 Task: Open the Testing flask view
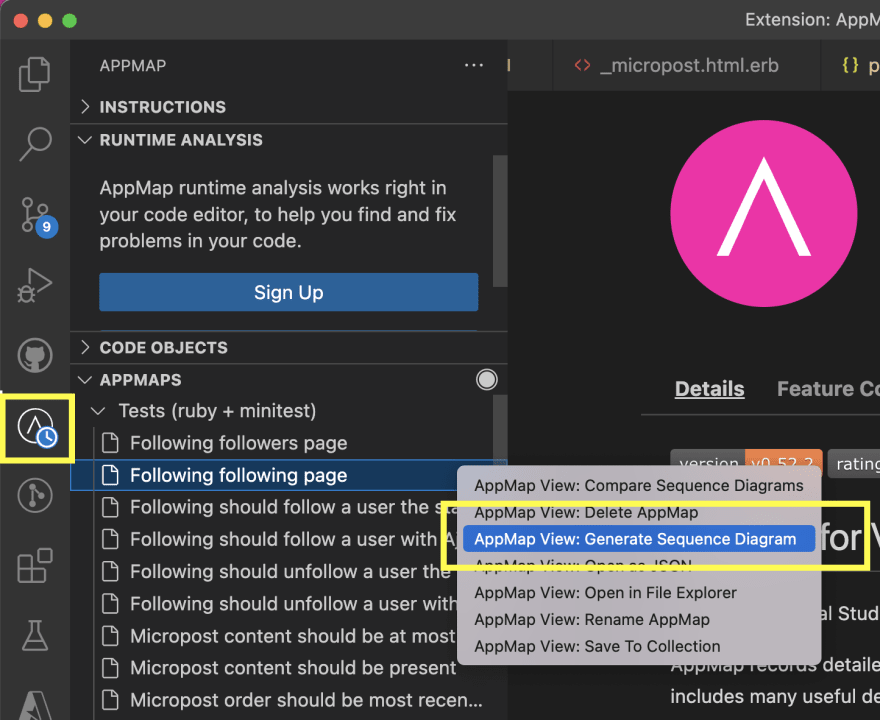click(35, 635)
